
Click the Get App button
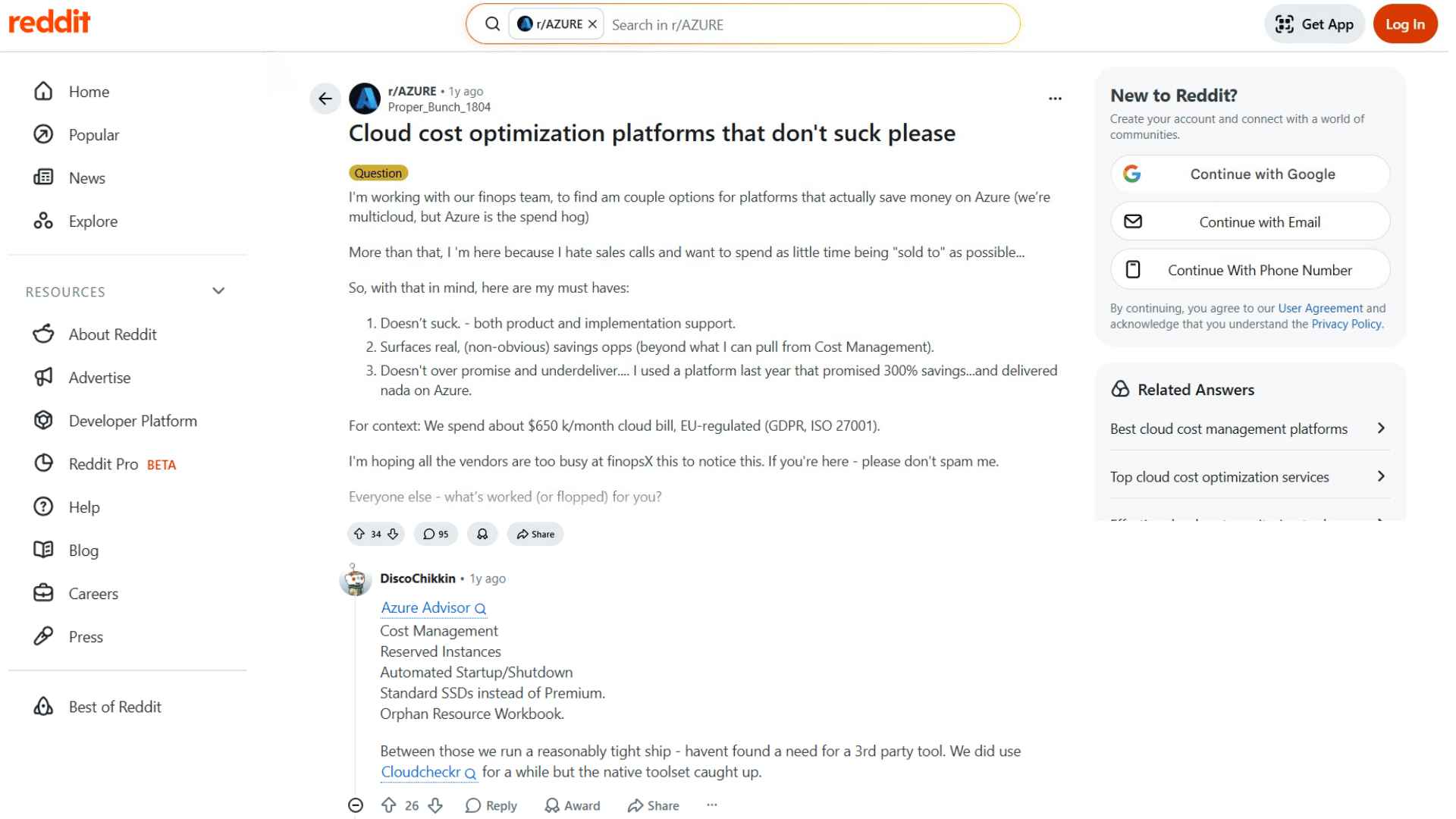1314,24
